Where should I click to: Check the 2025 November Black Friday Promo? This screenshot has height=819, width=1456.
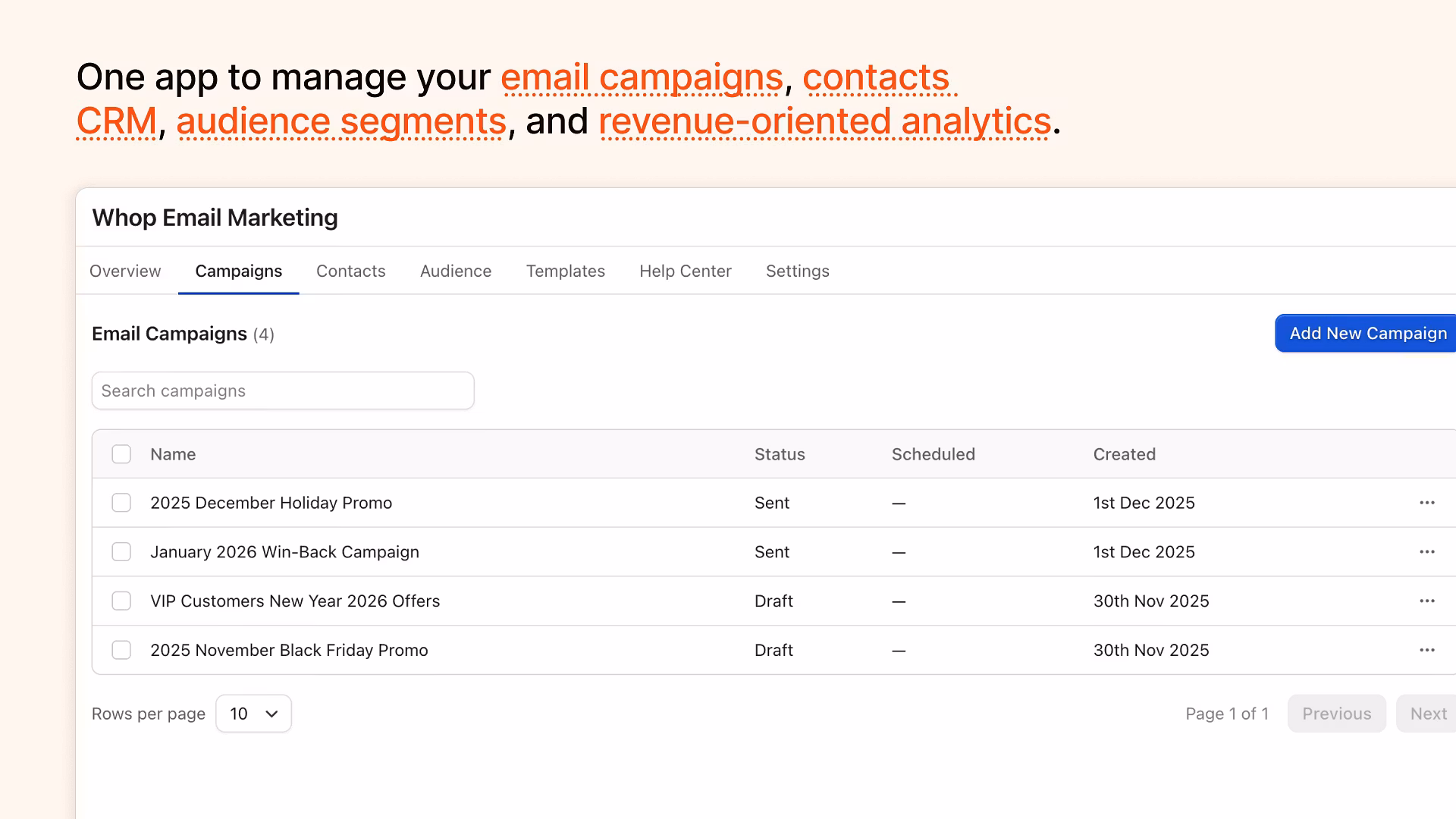[121, 650]
